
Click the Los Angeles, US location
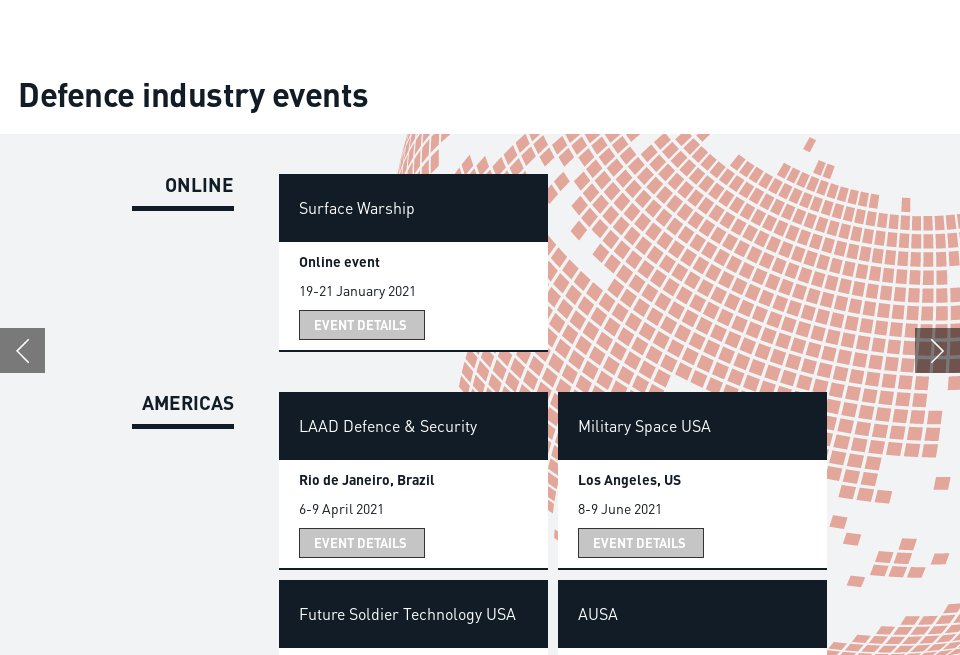629,480
